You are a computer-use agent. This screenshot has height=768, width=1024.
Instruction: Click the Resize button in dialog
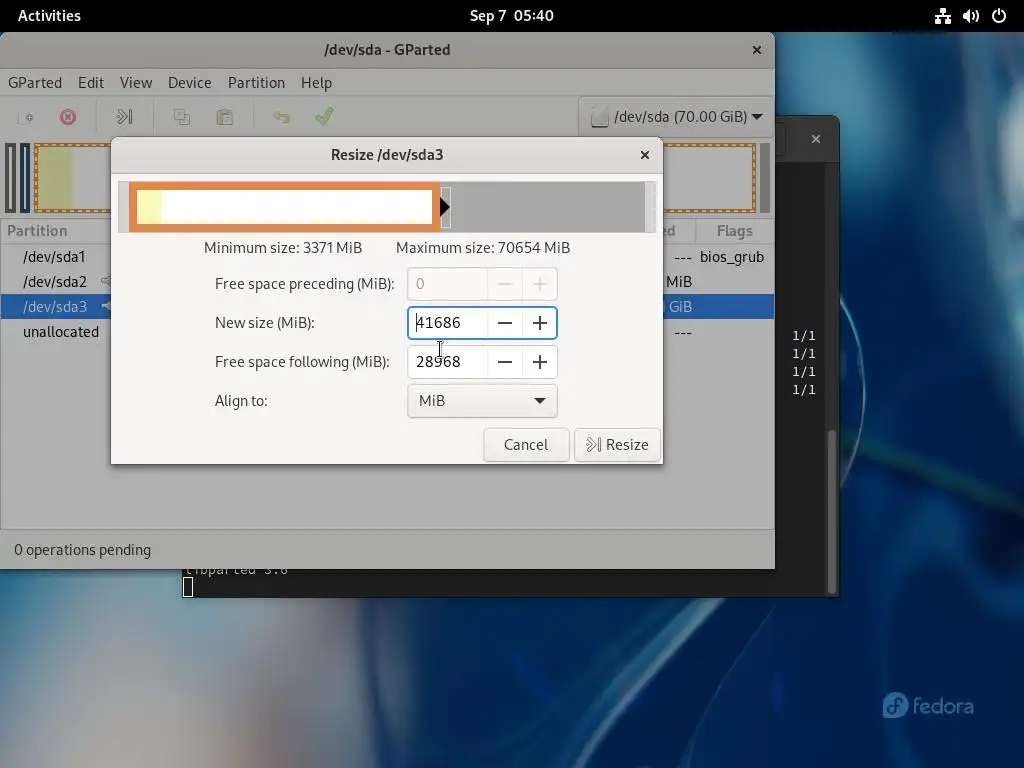coord(617,445)
